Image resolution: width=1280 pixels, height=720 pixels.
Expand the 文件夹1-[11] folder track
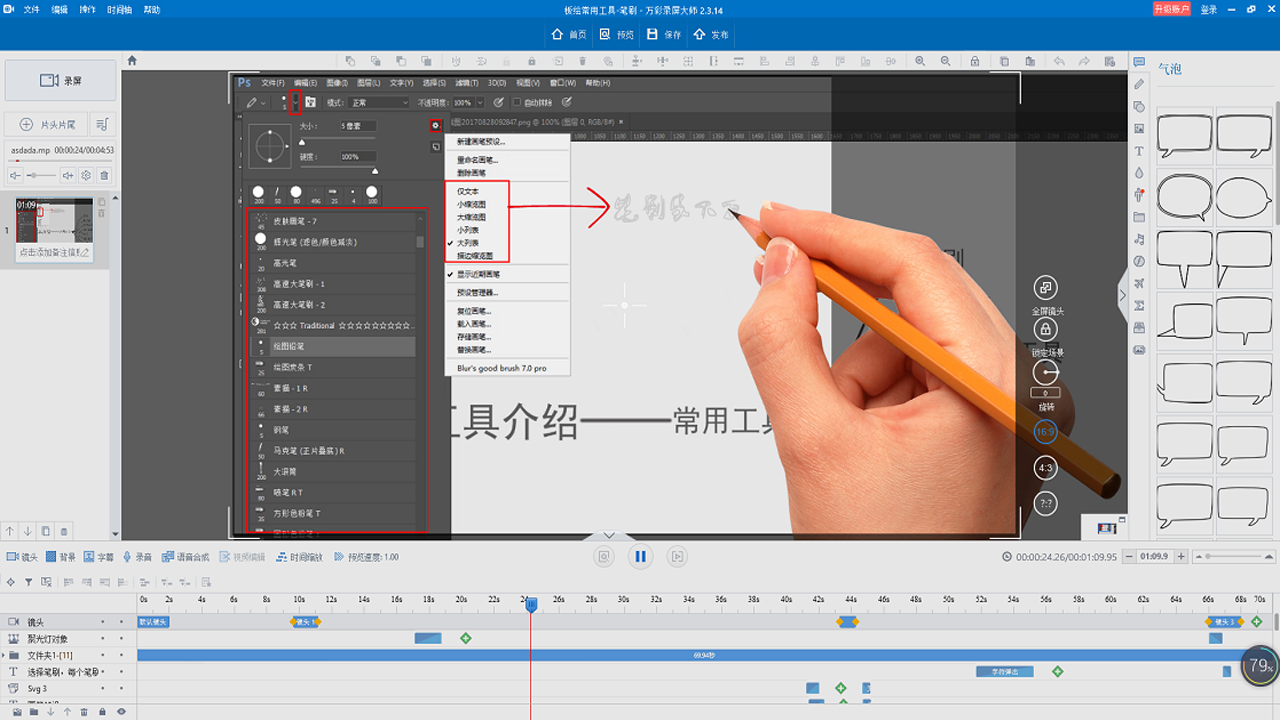(x=14, y=655)
